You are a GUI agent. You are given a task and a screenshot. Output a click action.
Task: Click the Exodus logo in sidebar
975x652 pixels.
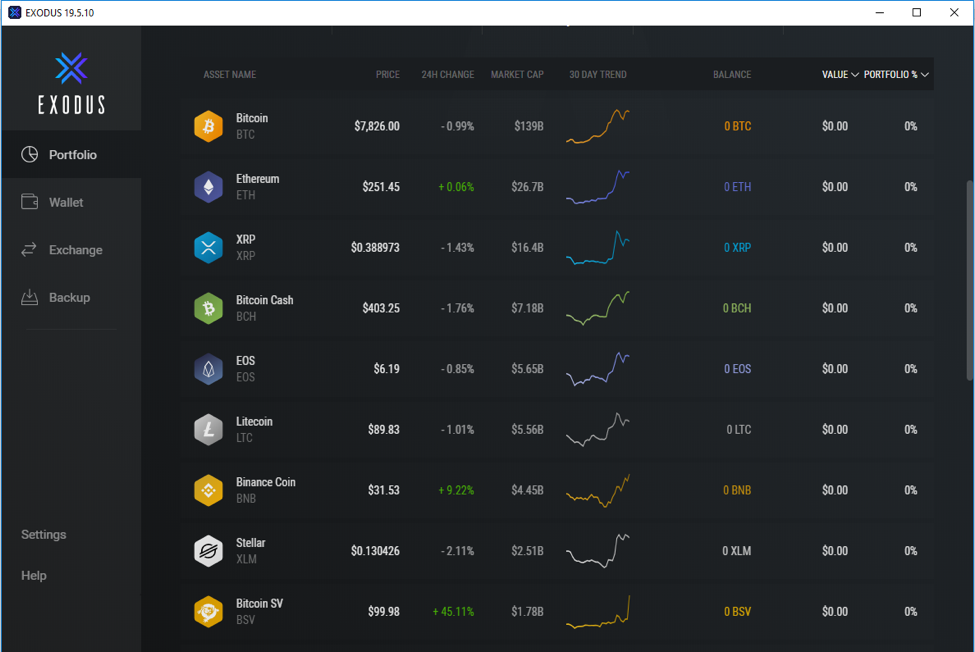(71, 83)
